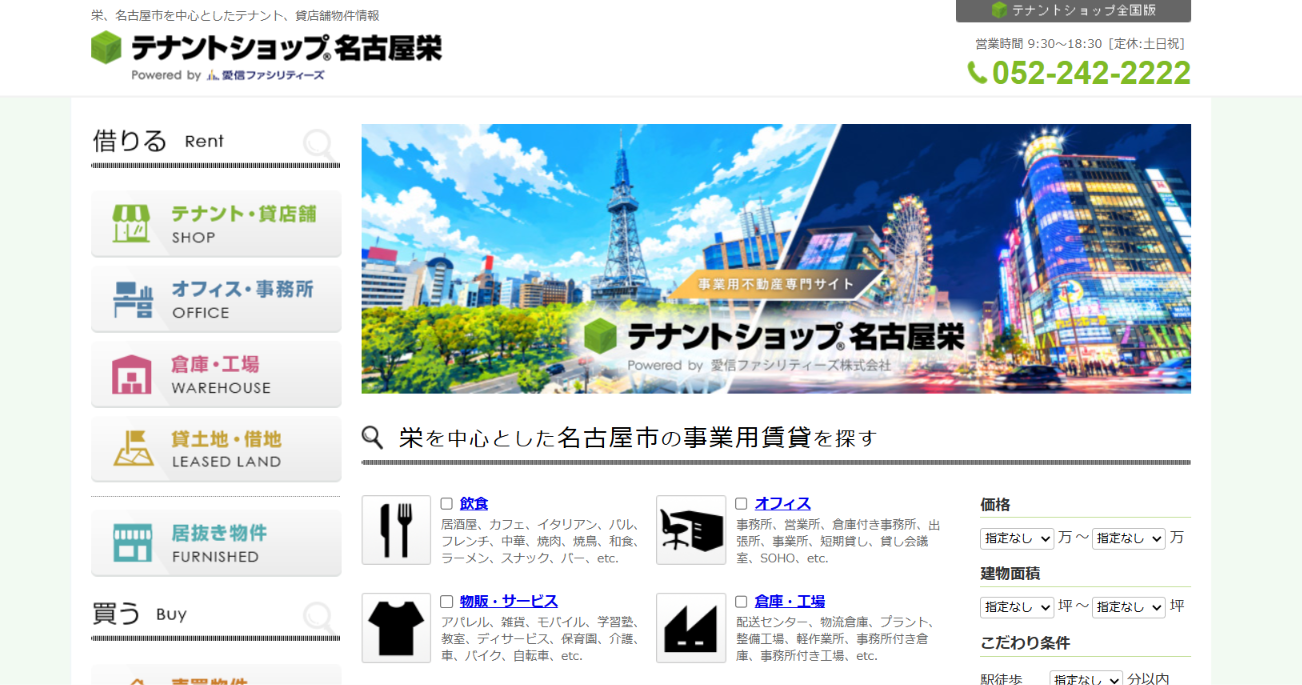The height and width of the screenshot is (685, 1302).
Task: Click the office desk and chair icon
Action: (x=691, y=530)
